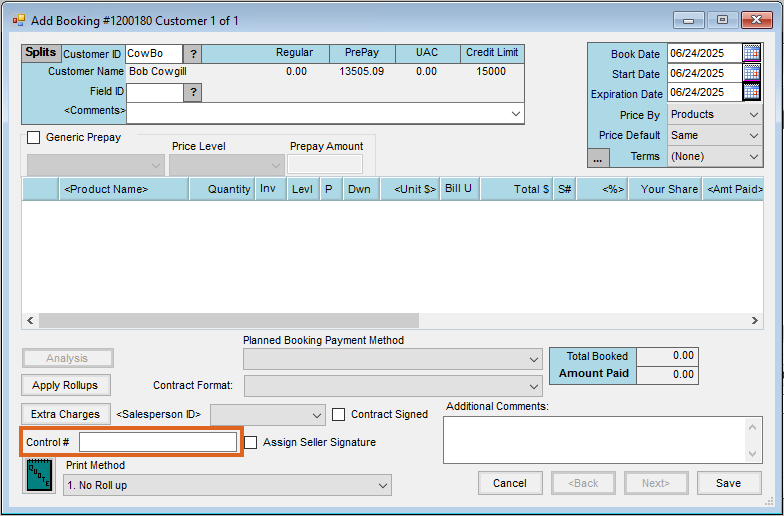Click the Cancel button
This screenshot has width=784, height=516.
(510, 483)
